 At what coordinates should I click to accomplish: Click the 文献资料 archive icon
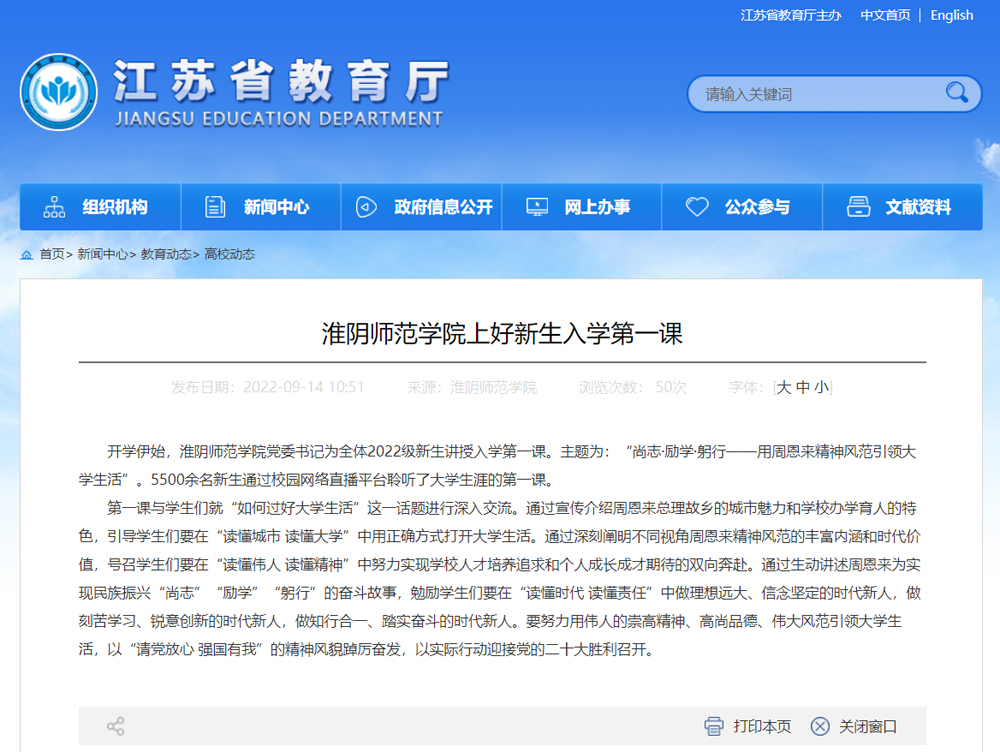pyautogui.click(x=858, y=207)
